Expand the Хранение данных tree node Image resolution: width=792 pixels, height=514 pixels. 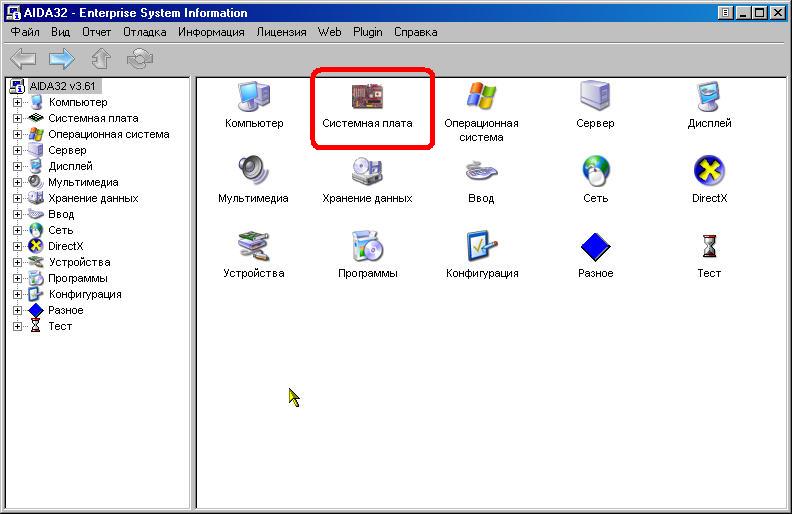point(17,198)
